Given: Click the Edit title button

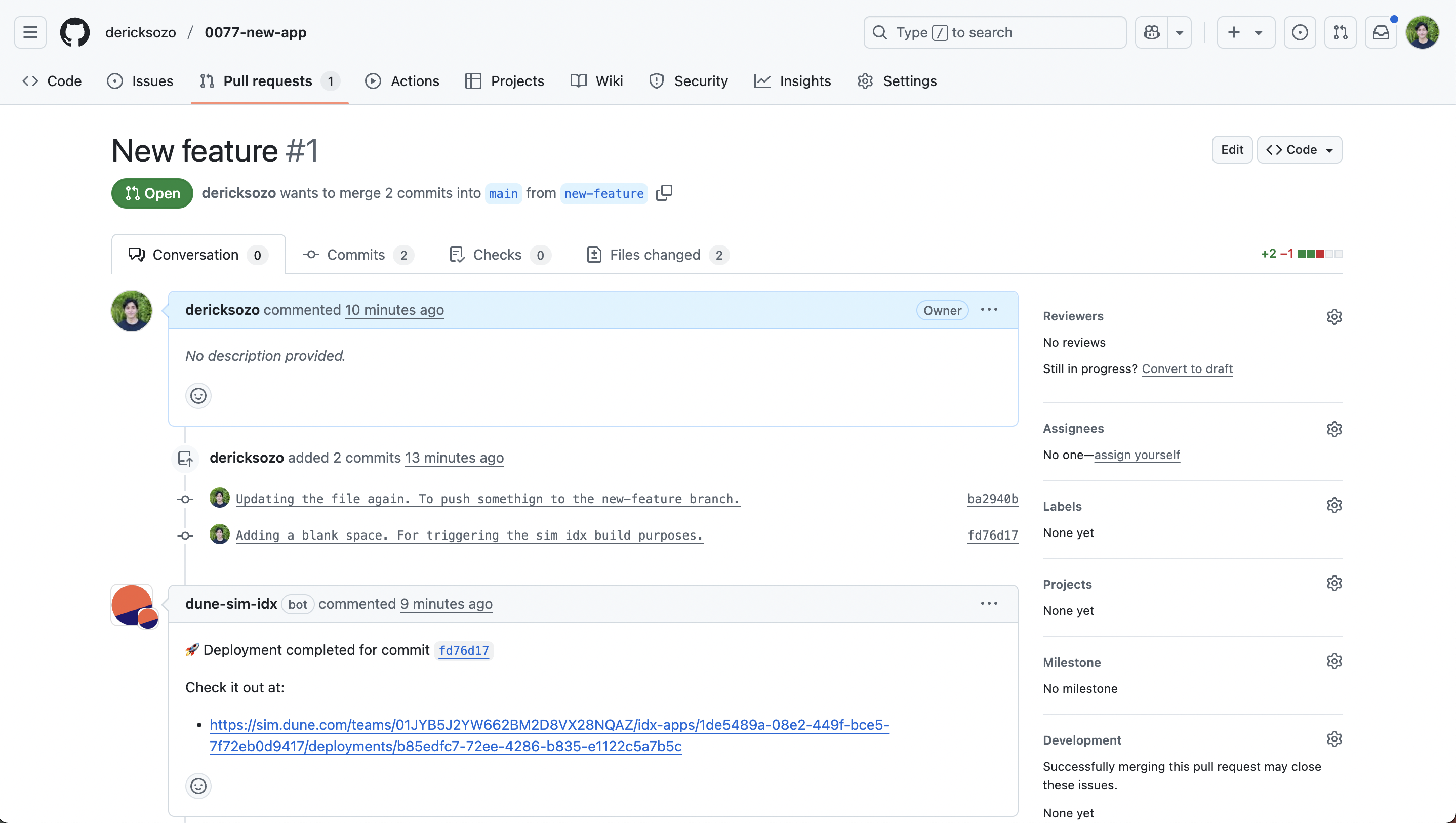Looking at the screenshot, I should [1232, 150].
